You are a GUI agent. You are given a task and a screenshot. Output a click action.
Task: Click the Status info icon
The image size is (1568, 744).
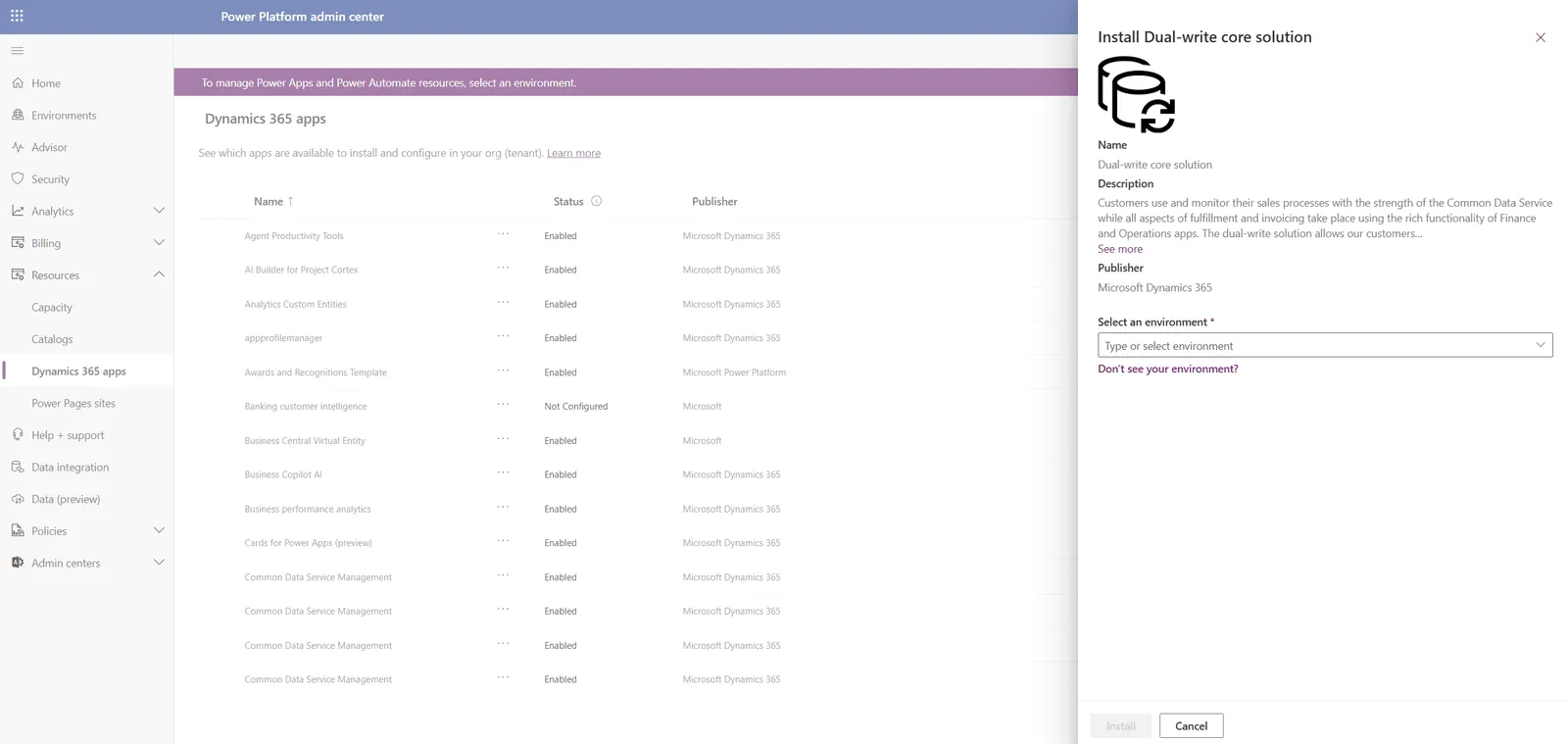596,201
